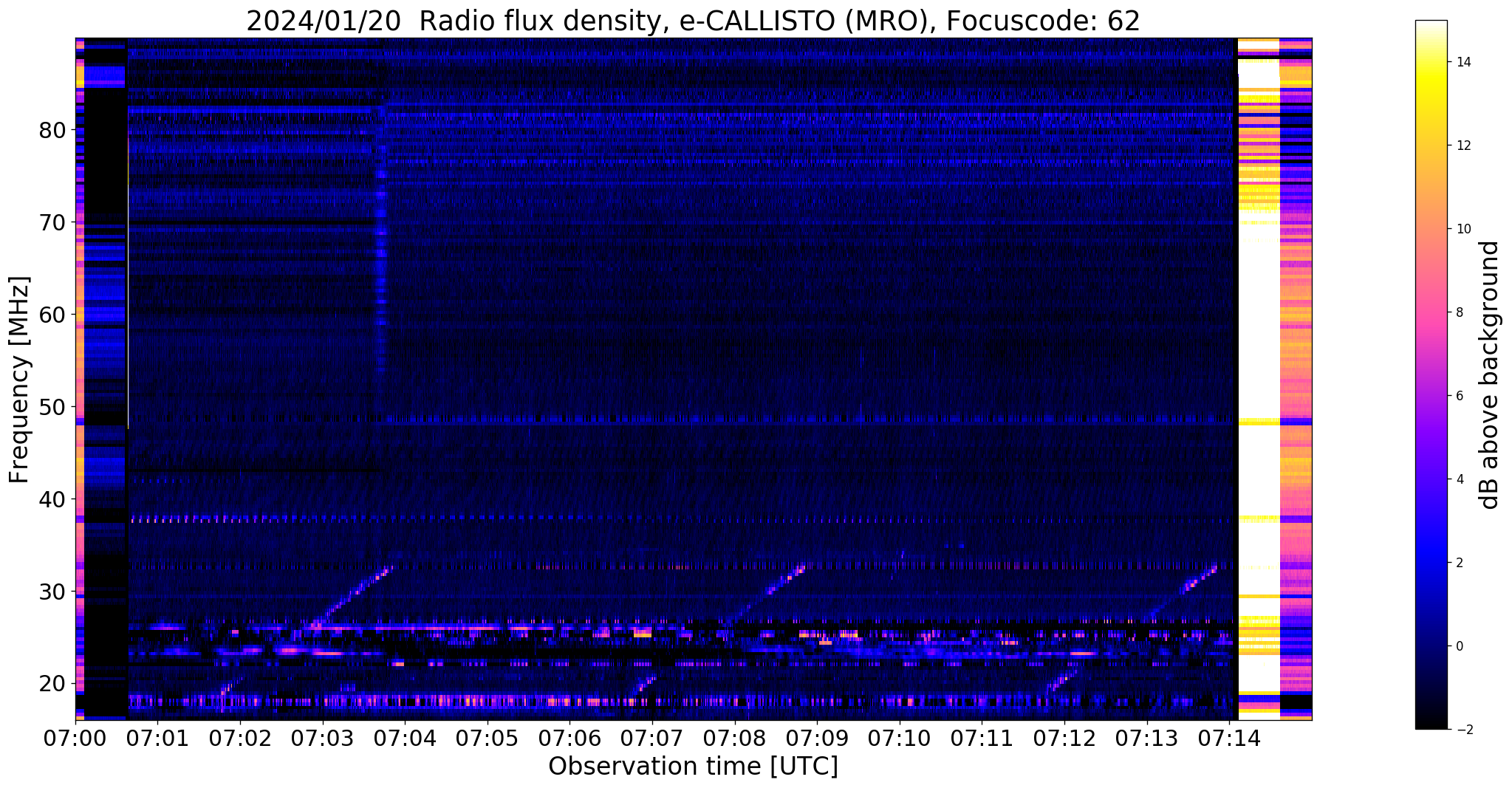Viewport: 1512px width, 788px height.
Task: Click the colorbar tick label 10
Action: [1463, 229]
